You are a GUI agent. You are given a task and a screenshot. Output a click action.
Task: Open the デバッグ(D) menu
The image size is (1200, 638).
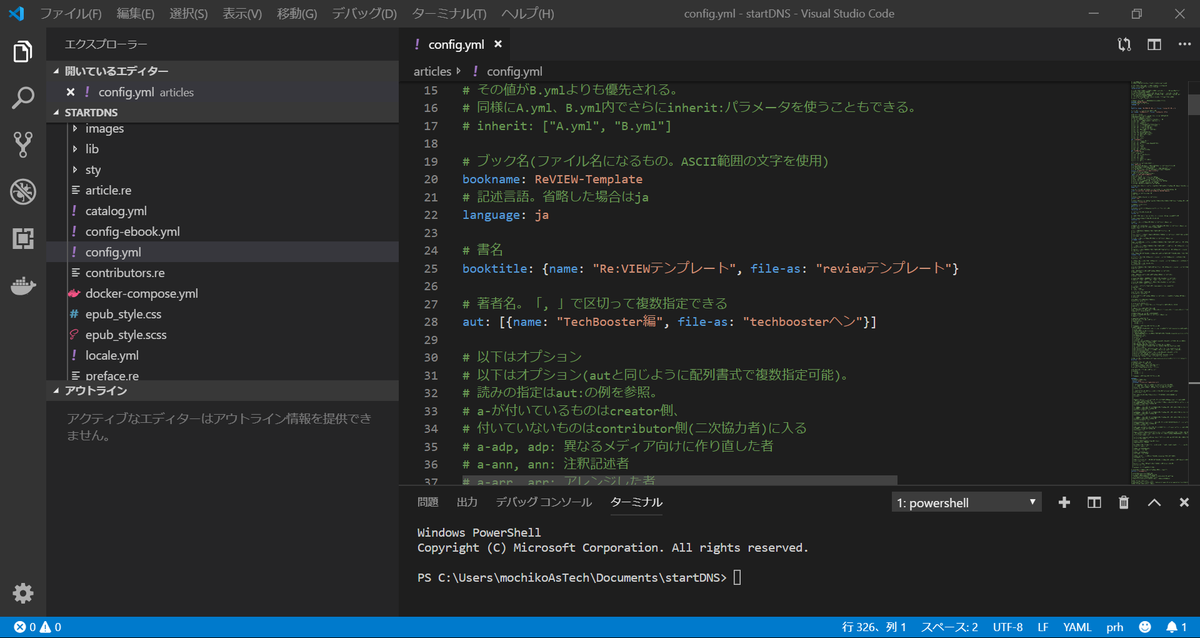click(364, 14)
